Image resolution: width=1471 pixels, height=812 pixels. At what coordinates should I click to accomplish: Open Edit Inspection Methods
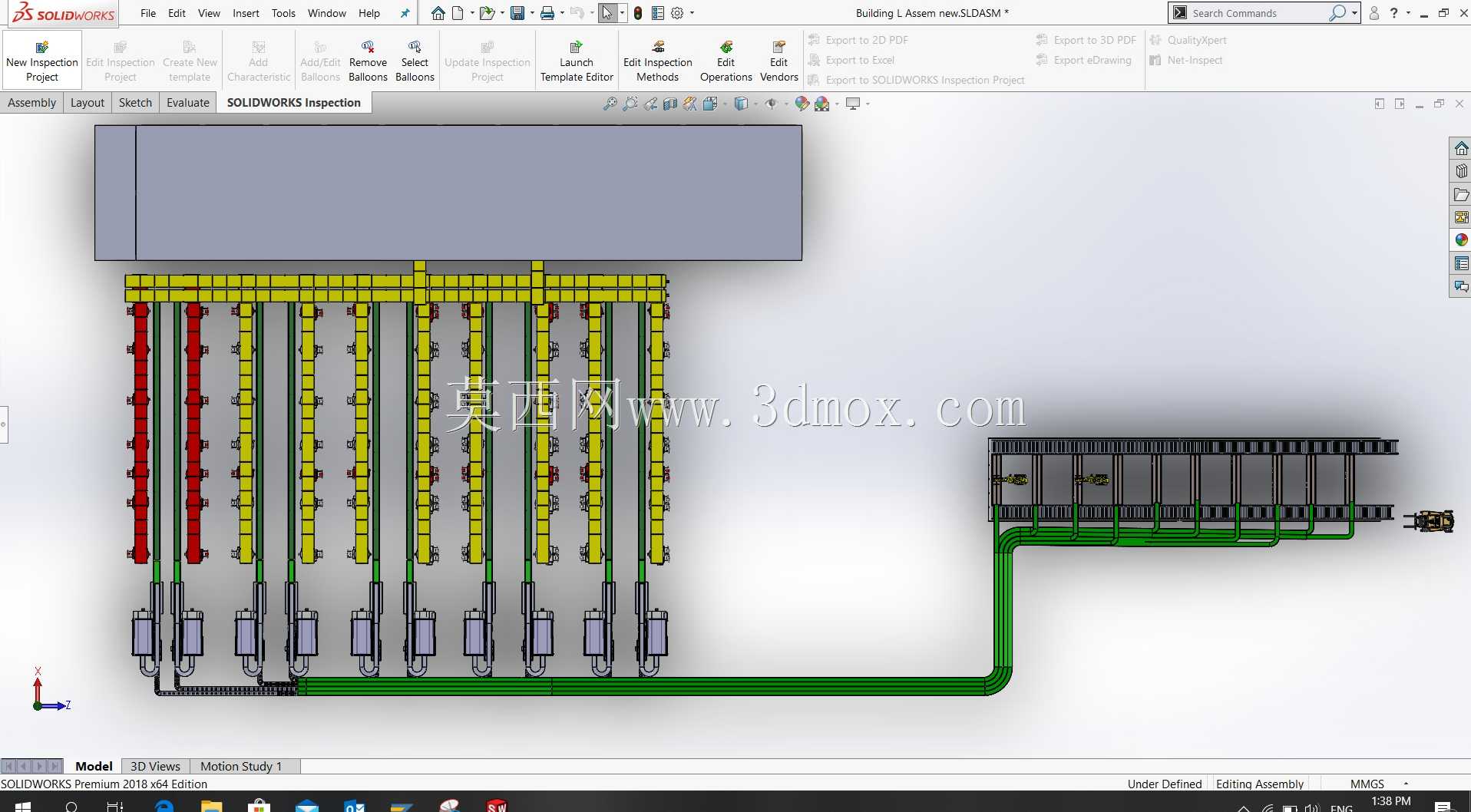tap(657, 61)
